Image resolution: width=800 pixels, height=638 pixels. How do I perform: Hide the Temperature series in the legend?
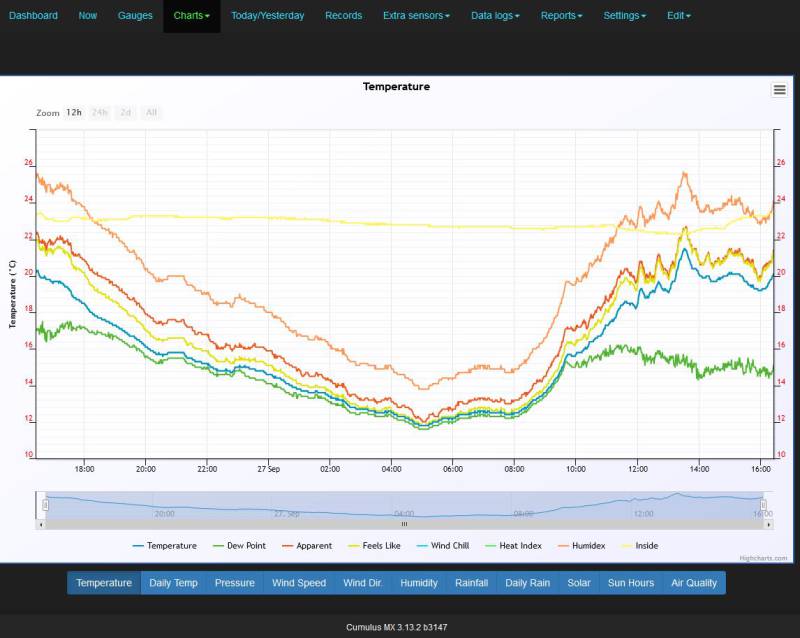tap(167, 546)
